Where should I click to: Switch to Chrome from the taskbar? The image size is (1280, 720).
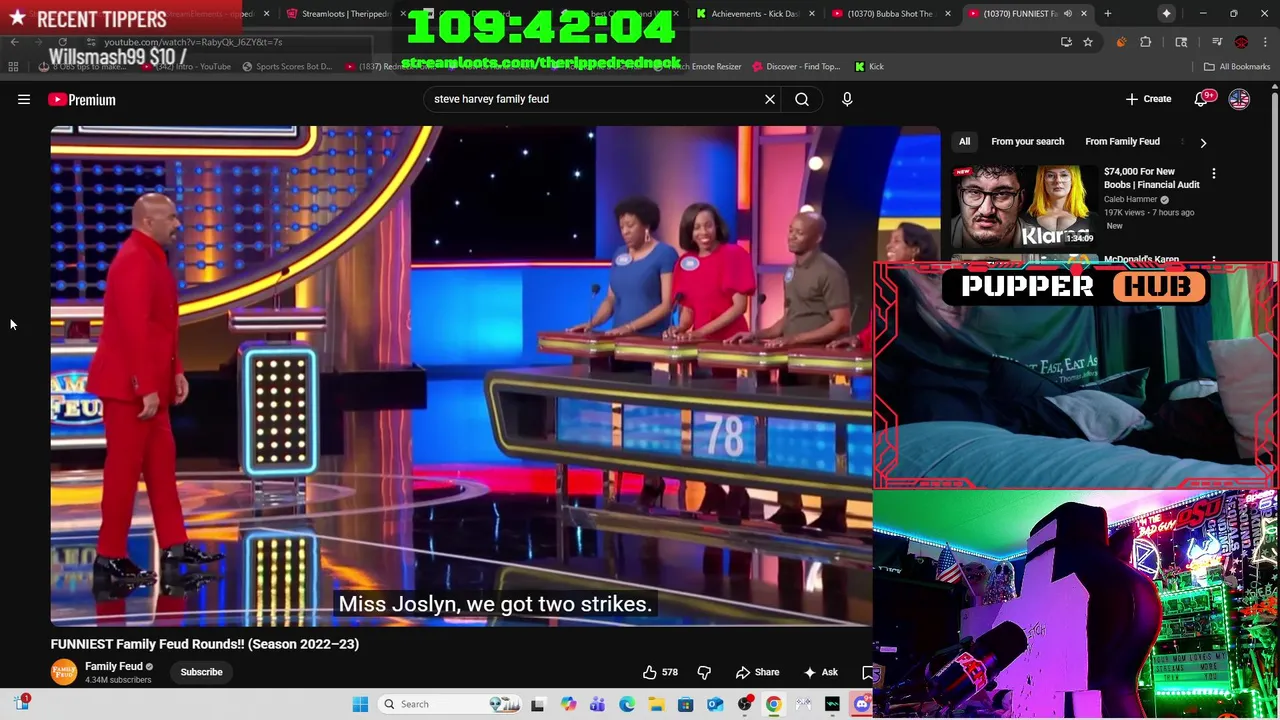773,704
